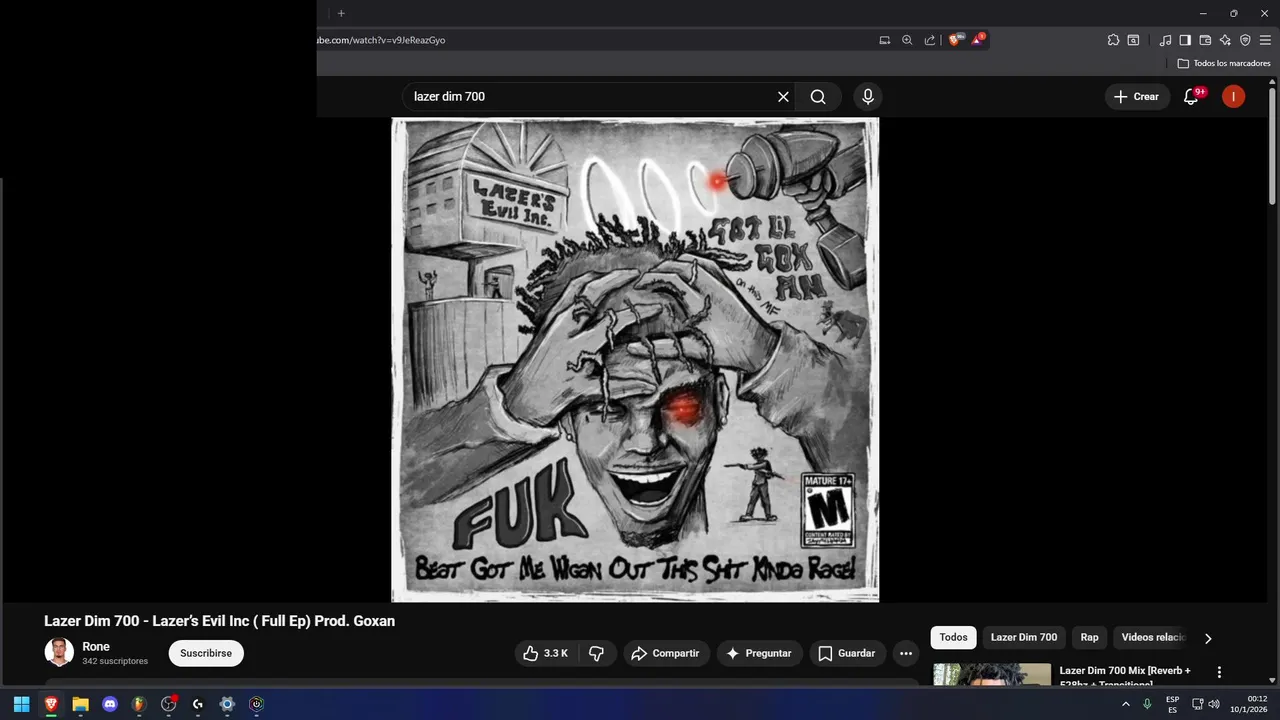Screen dimensions: 1280x720
Task: Open Settings gear from taskbar
Action: (x=227, y=704)
